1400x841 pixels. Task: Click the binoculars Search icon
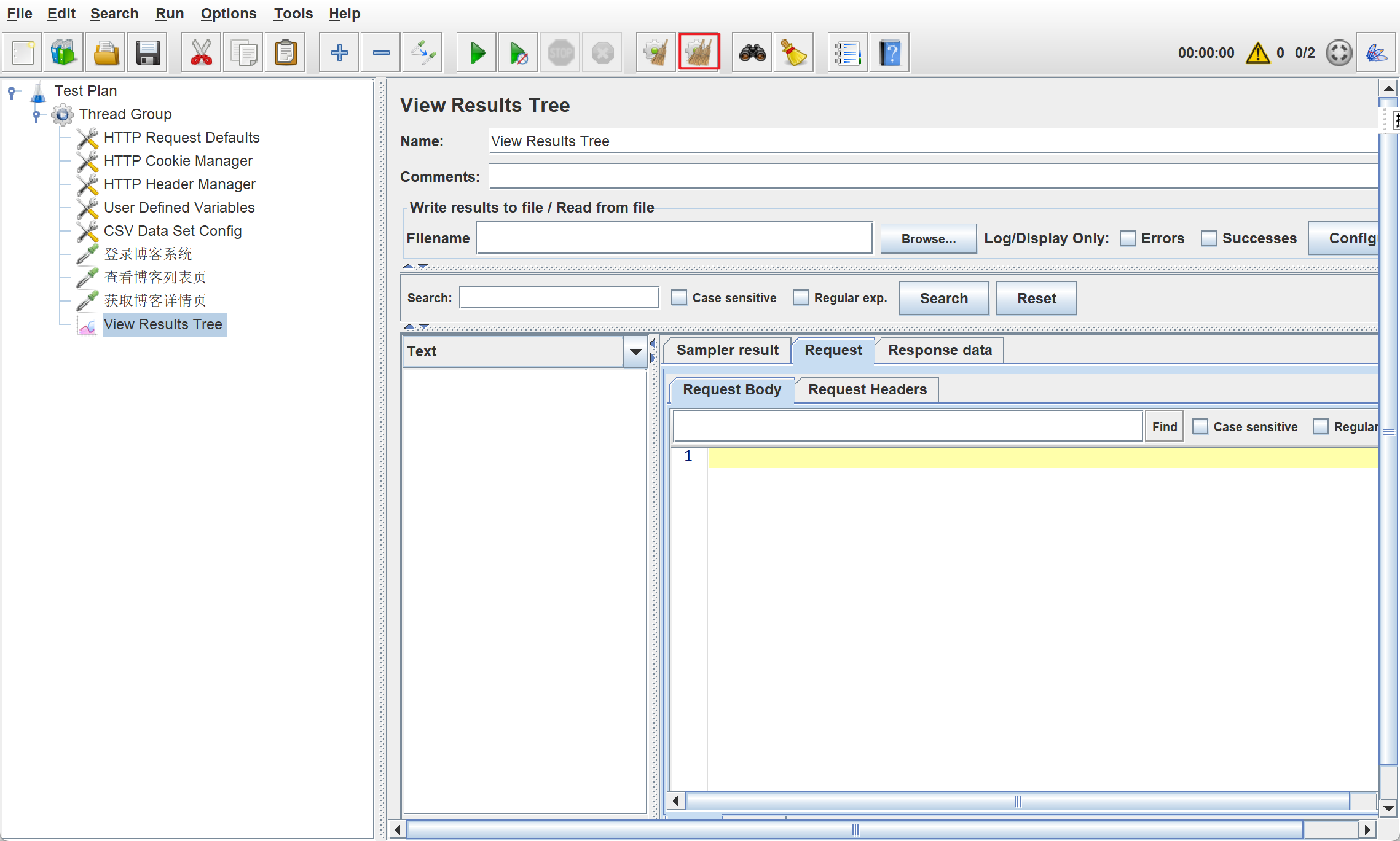tap(752, 53)
